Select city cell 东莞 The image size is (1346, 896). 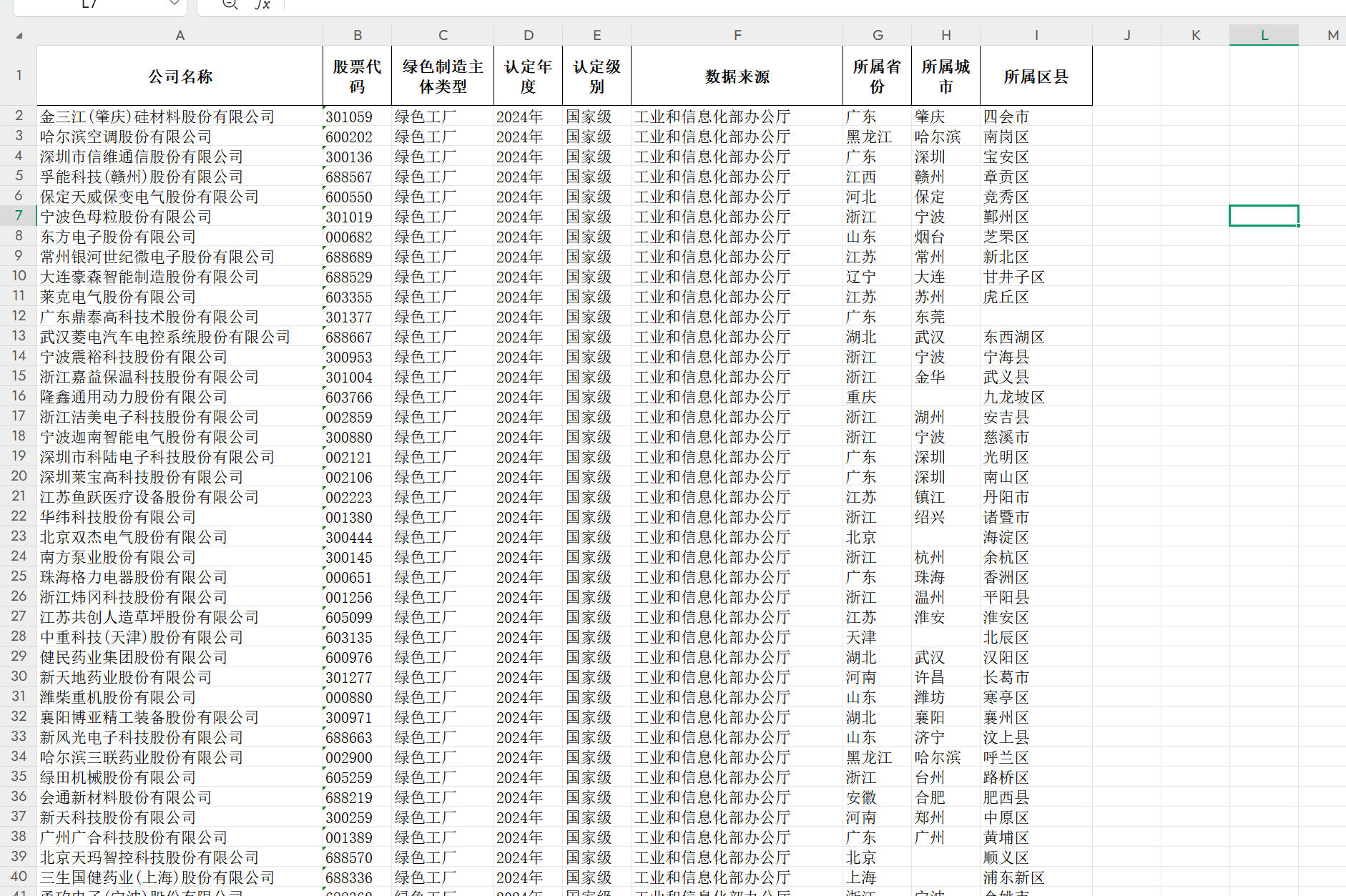click(x=945, y=317)
